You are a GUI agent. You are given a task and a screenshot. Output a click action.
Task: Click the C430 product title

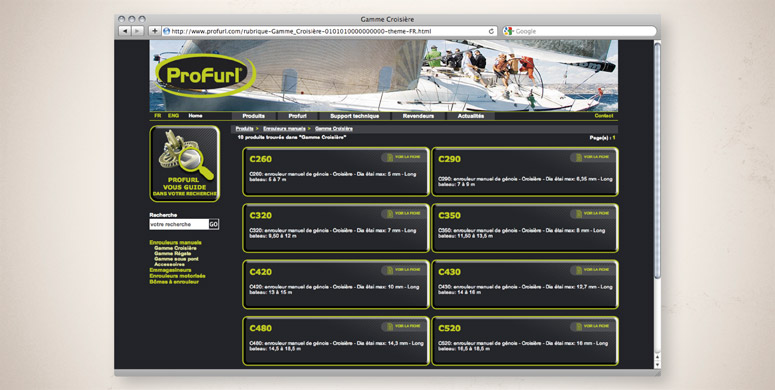(449, 272)
